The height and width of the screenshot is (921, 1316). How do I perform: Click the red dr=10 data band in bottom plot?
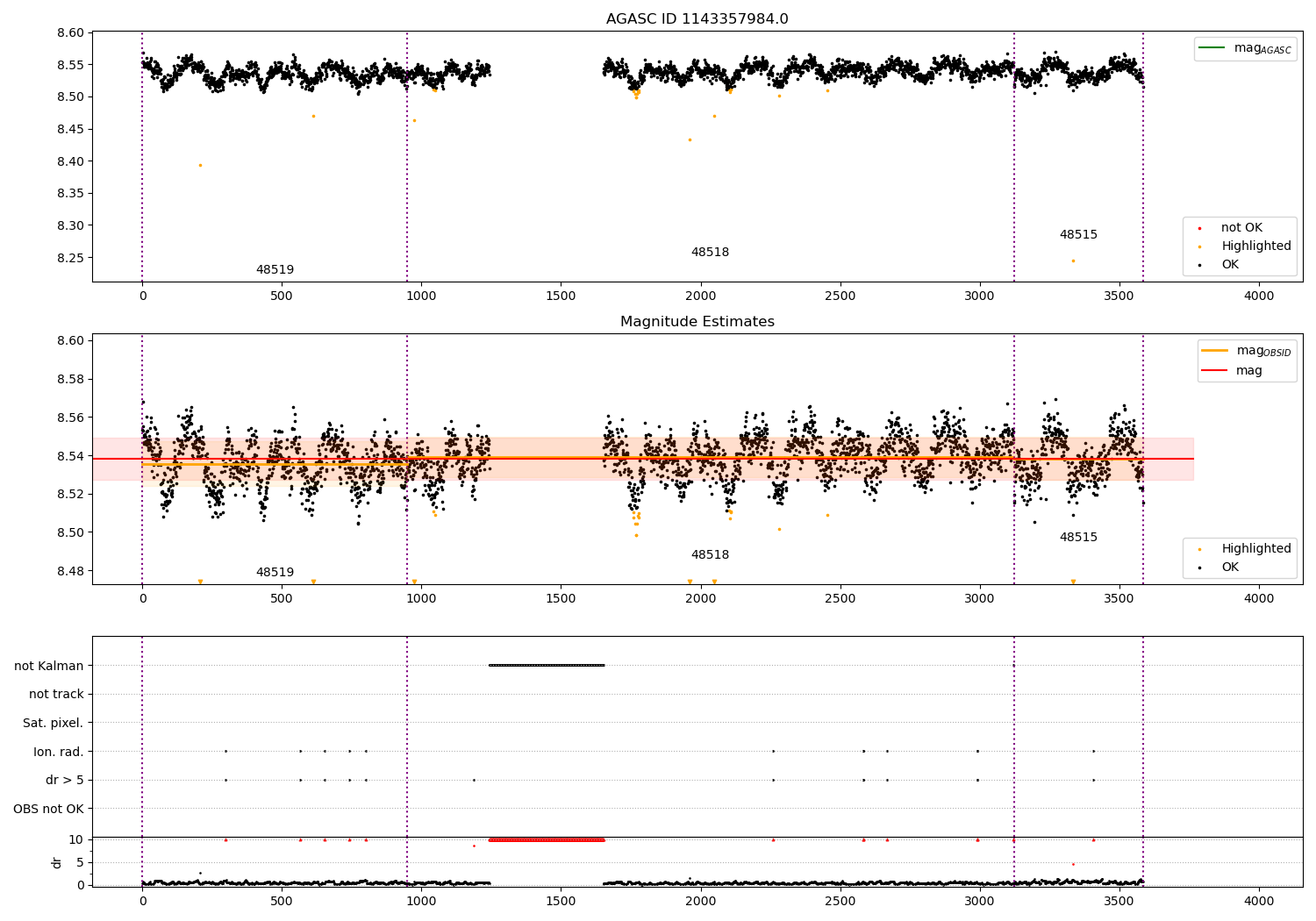[x=547, y=839]
